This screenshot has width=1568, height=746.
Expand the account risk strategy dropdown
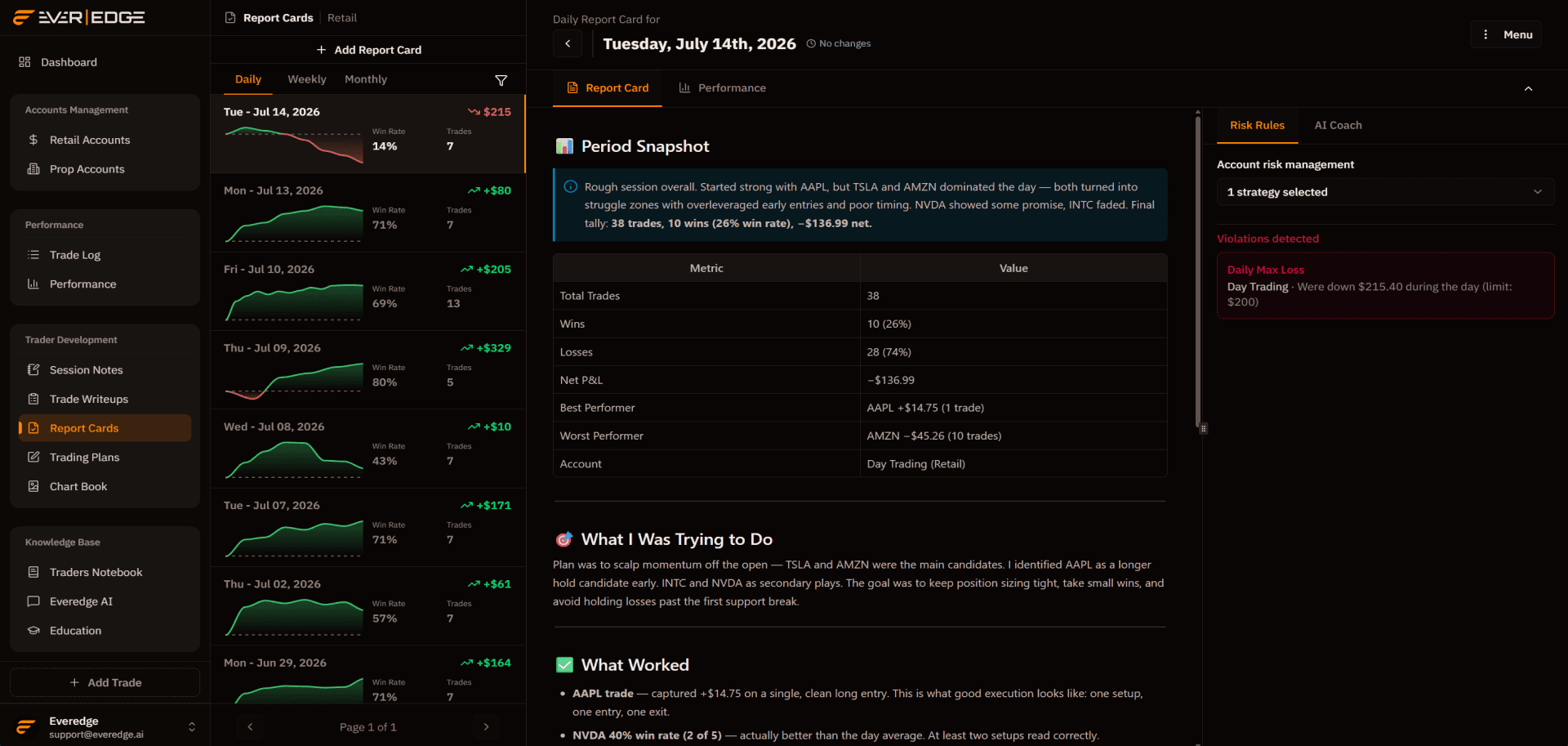pos(1385,192)
